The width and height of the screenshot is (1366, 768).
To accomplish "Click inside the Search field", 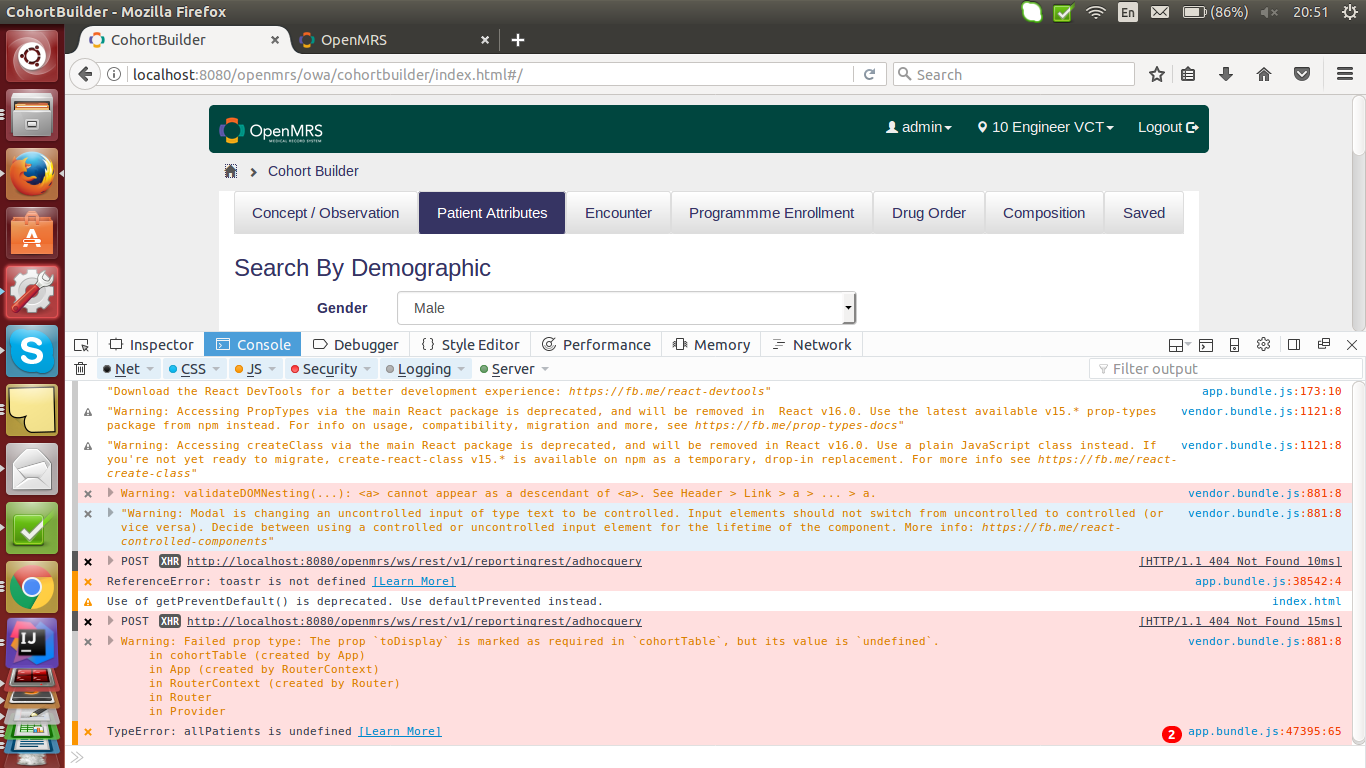I will click(1013, 73).
